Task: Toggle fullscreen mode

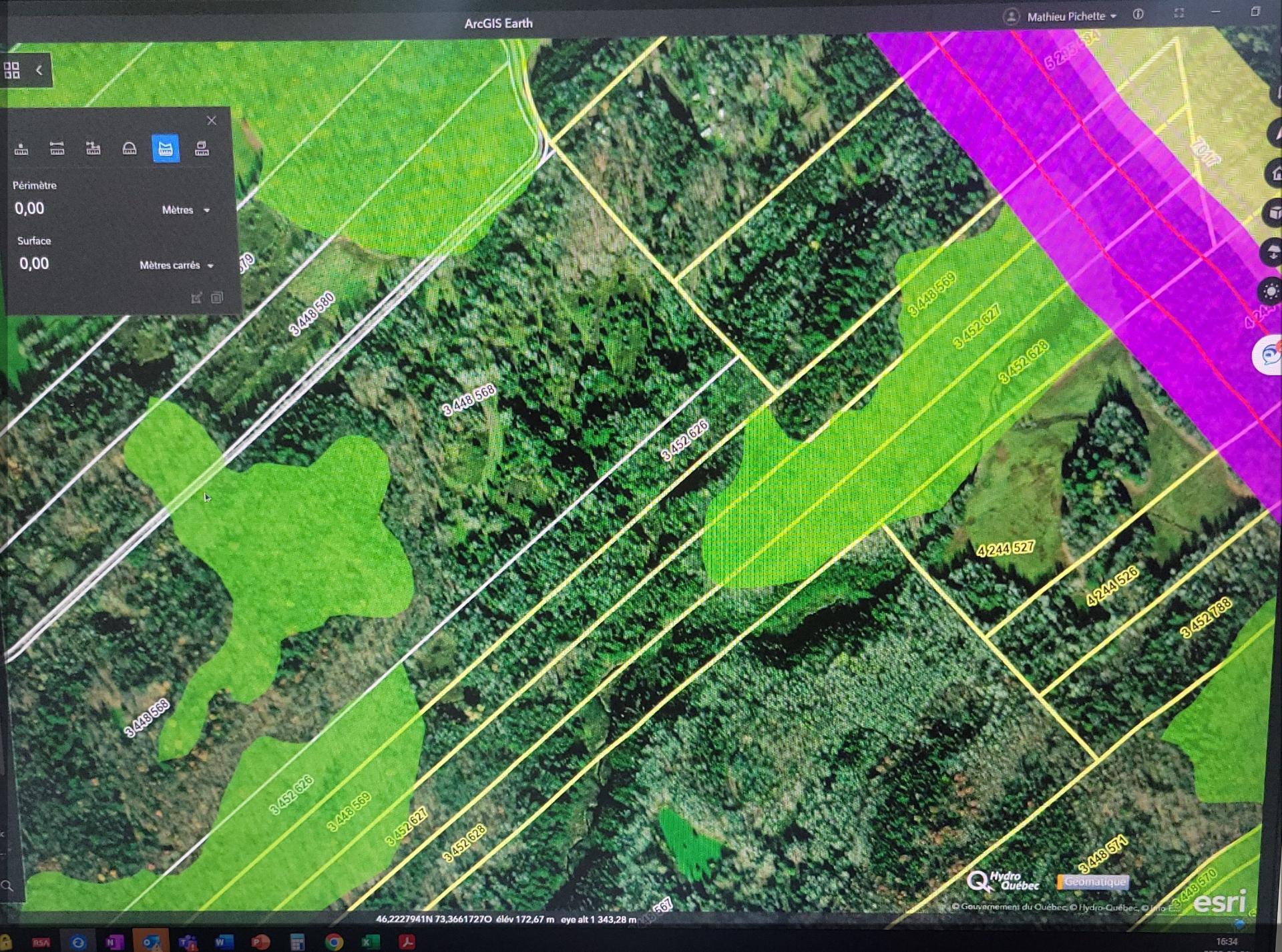Action: [1179, 13]
